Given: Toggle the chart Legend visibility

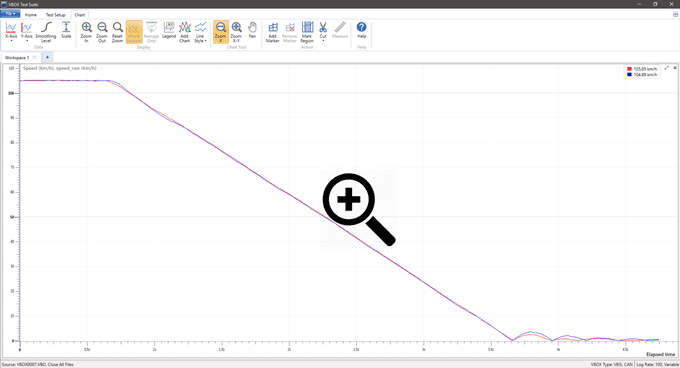Looking at the screenshot, I should pyautogui.click(x=169, y=30).
